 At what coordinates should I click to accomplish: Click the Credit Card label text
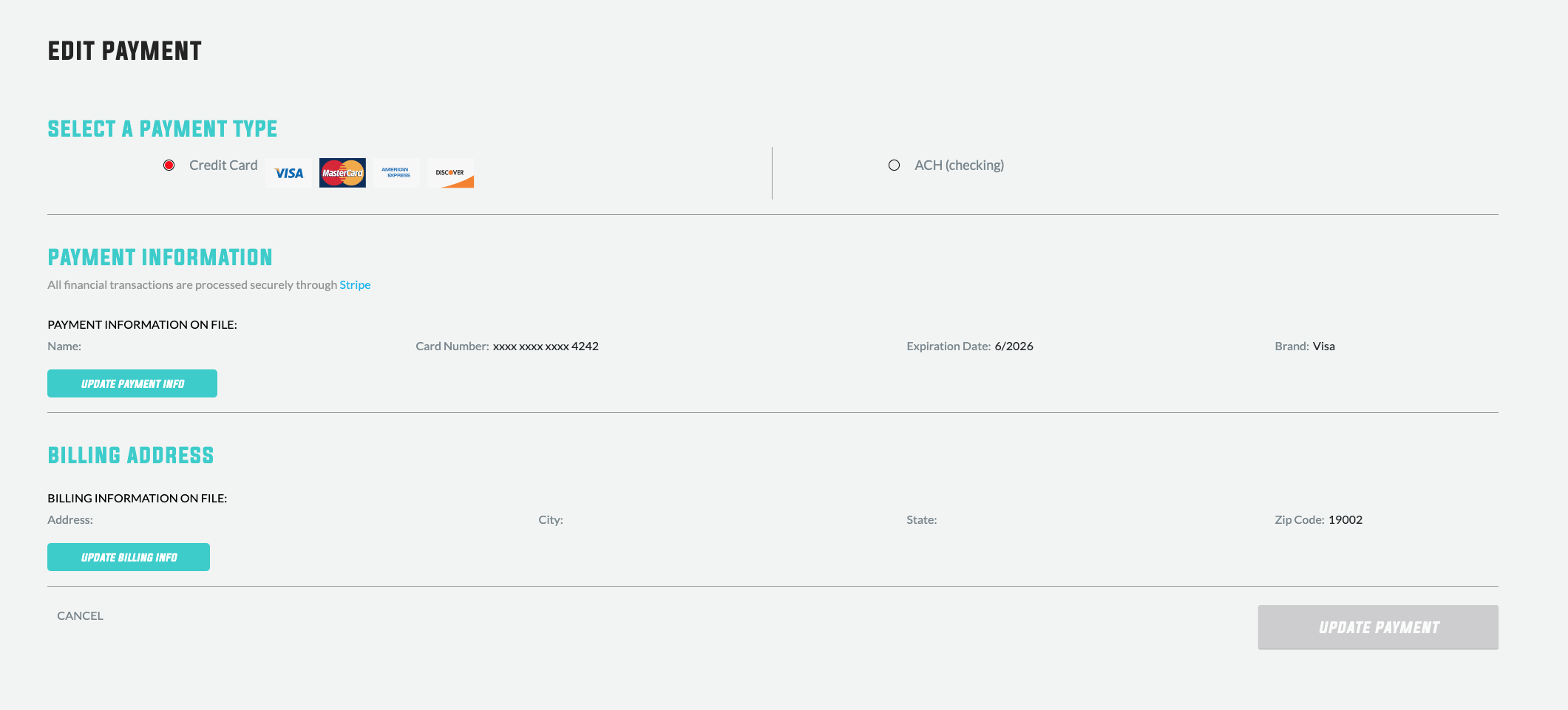click(x=223, y=165)
